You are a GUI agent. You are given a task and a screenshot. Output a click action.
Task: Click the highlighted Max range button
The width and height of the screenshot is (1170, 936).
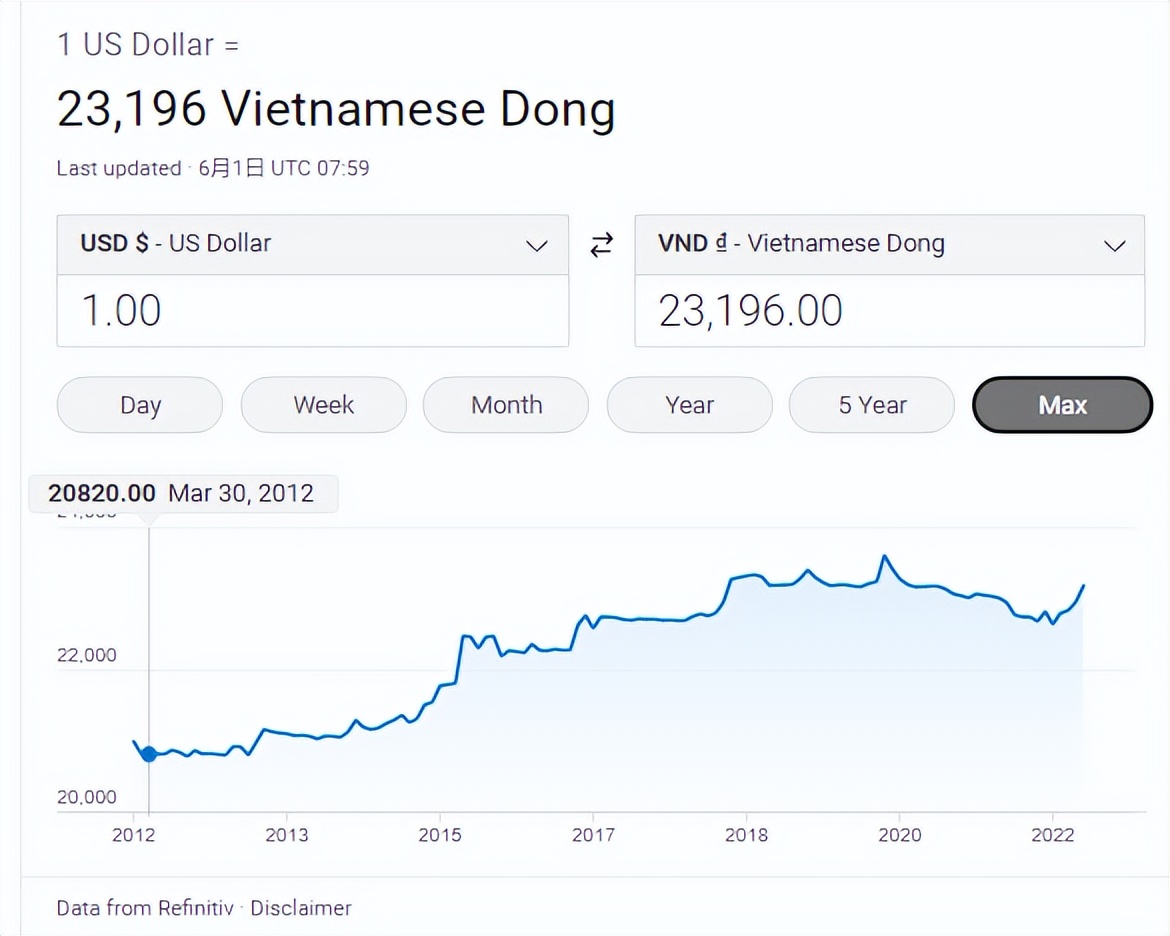click(1062, 405)
